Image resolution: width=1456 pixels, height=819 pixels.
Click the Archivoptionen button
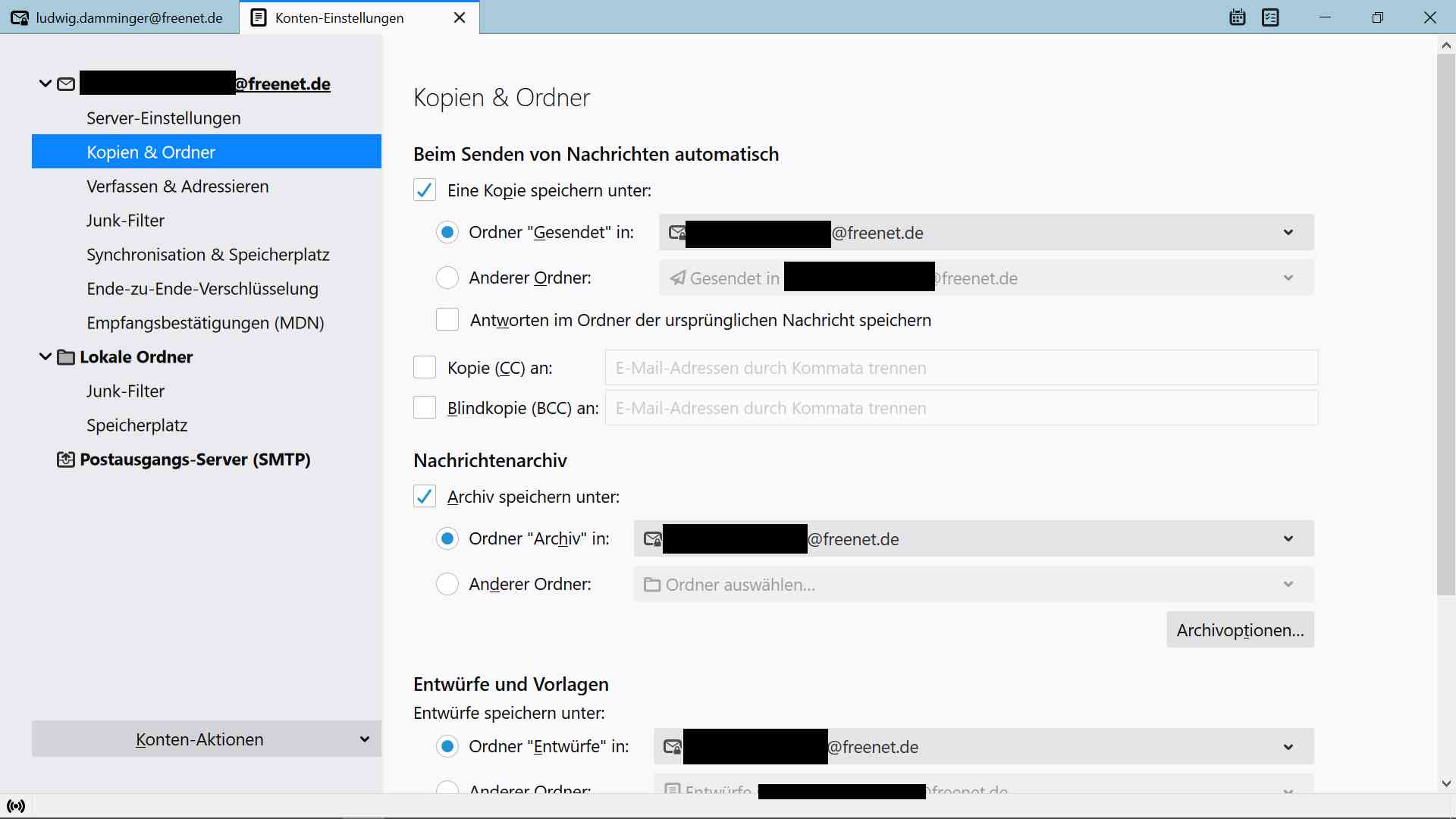pyautogui.click(x=1240, y=630)
